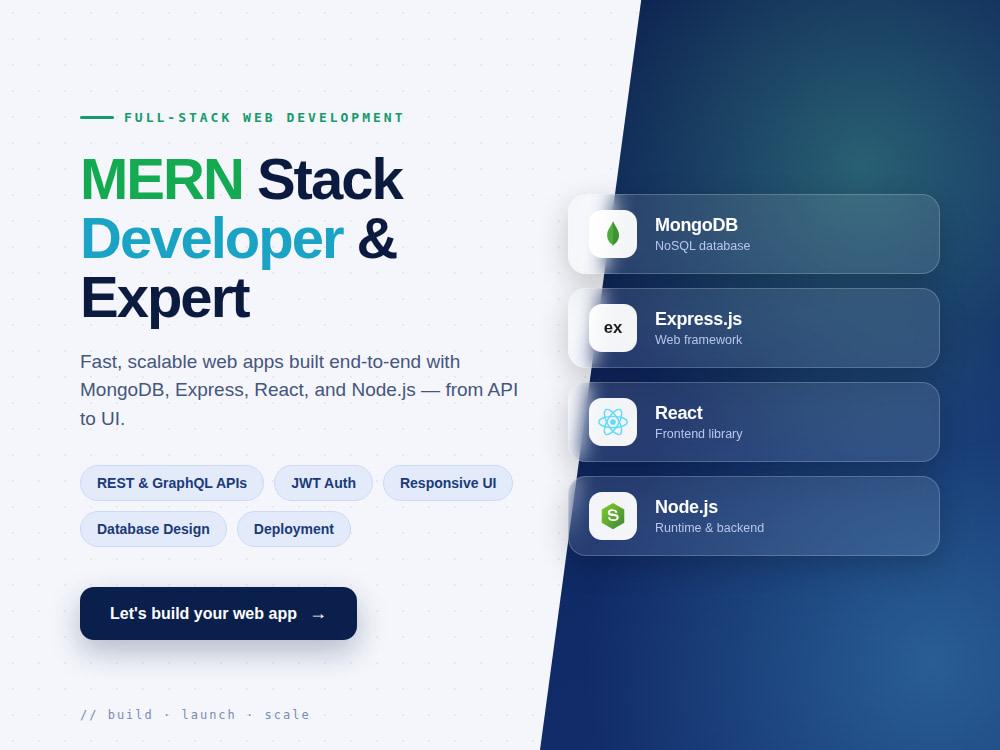The image size is (1000, 750).
Task: Click the Let's build your web app button
Action: click(x=218, y=614)
